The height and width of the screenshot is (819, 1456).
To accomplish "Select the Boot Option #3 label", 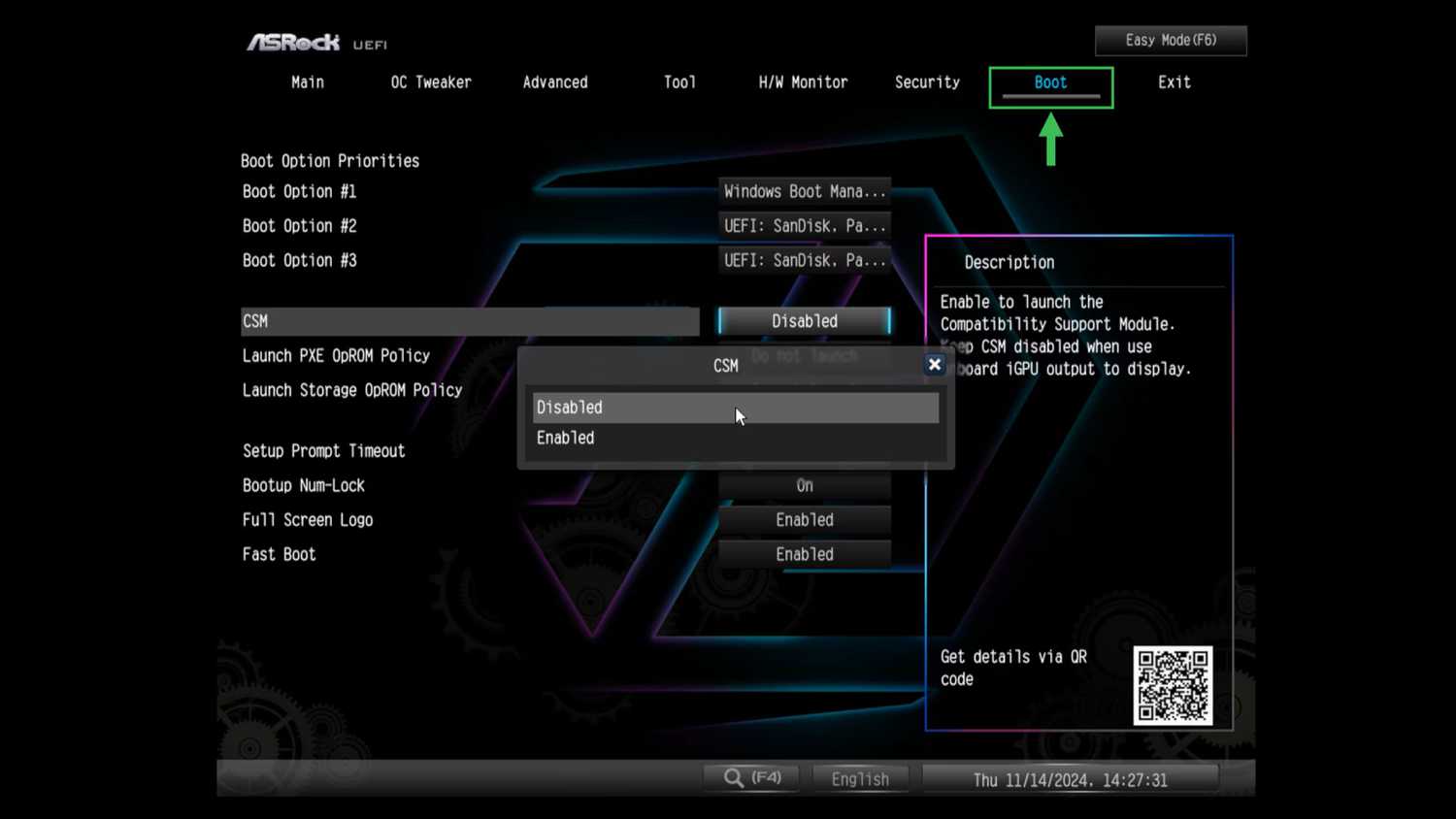I will tap(299, 260).
